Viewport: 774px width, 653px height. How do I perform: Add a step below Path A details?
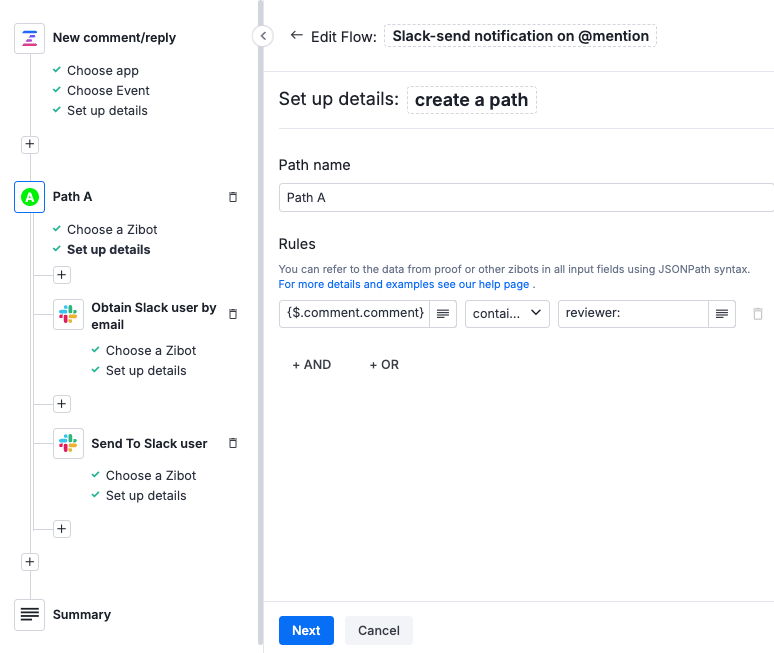click(x=62, y=275)
